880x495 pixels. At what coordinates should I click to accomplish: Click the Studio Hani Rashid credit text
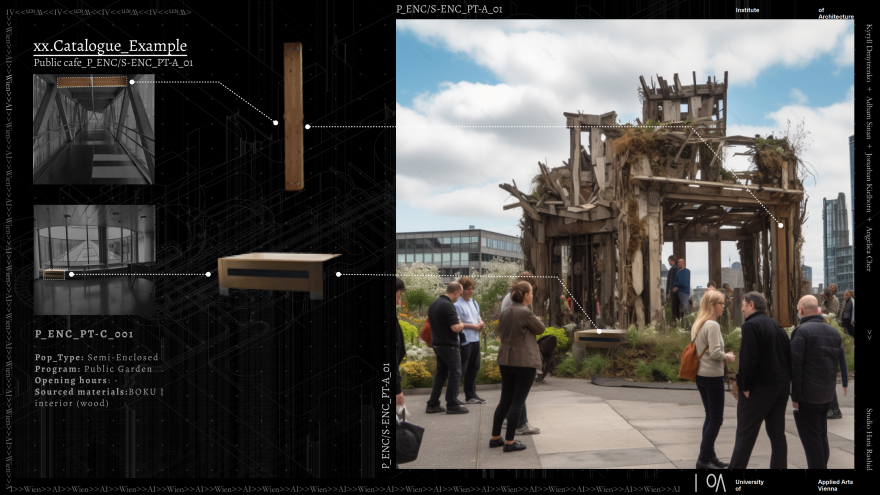coord(868,438)
